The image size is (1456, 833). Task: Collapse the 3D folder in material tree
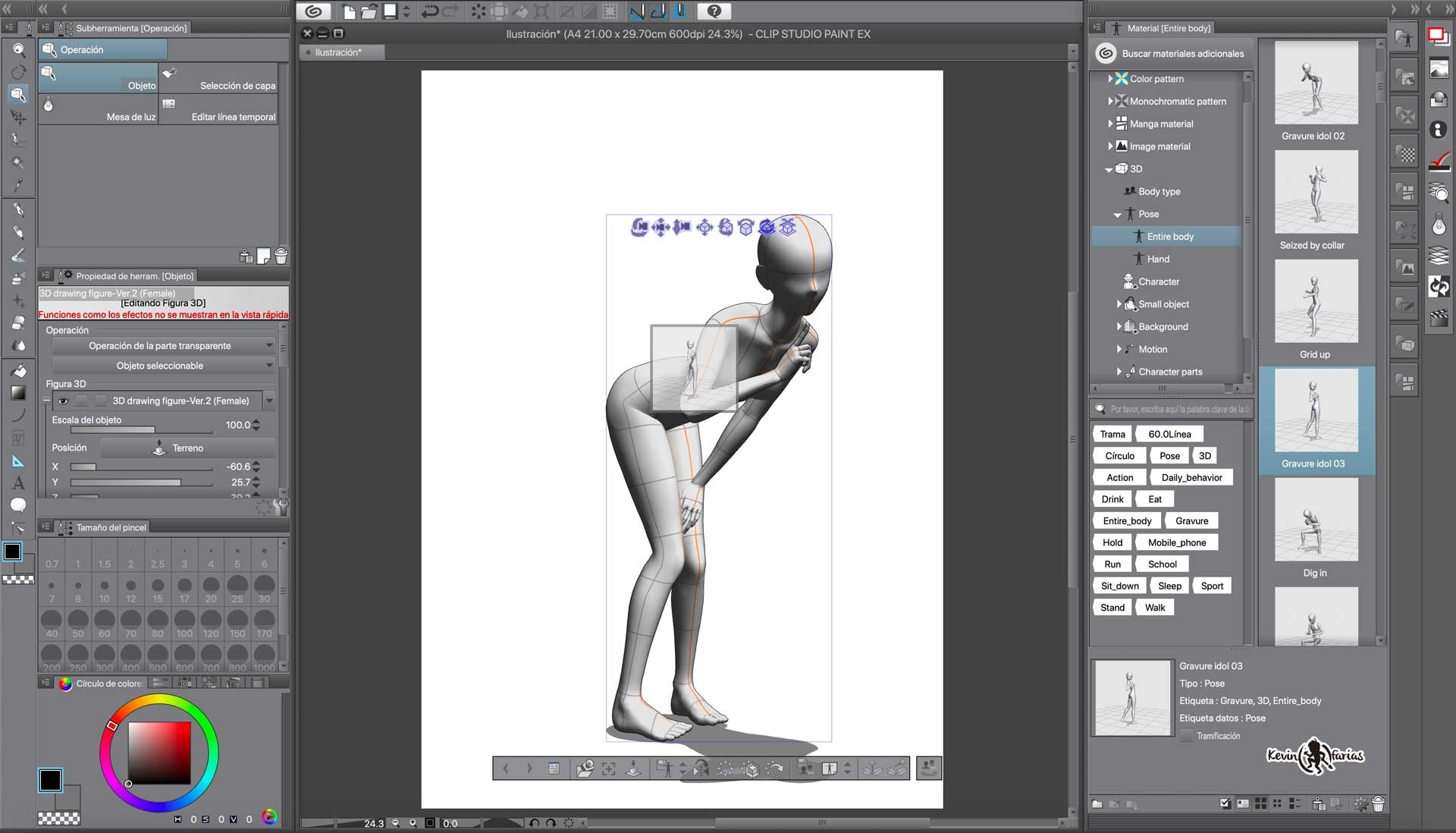(x=1109, y=169)
